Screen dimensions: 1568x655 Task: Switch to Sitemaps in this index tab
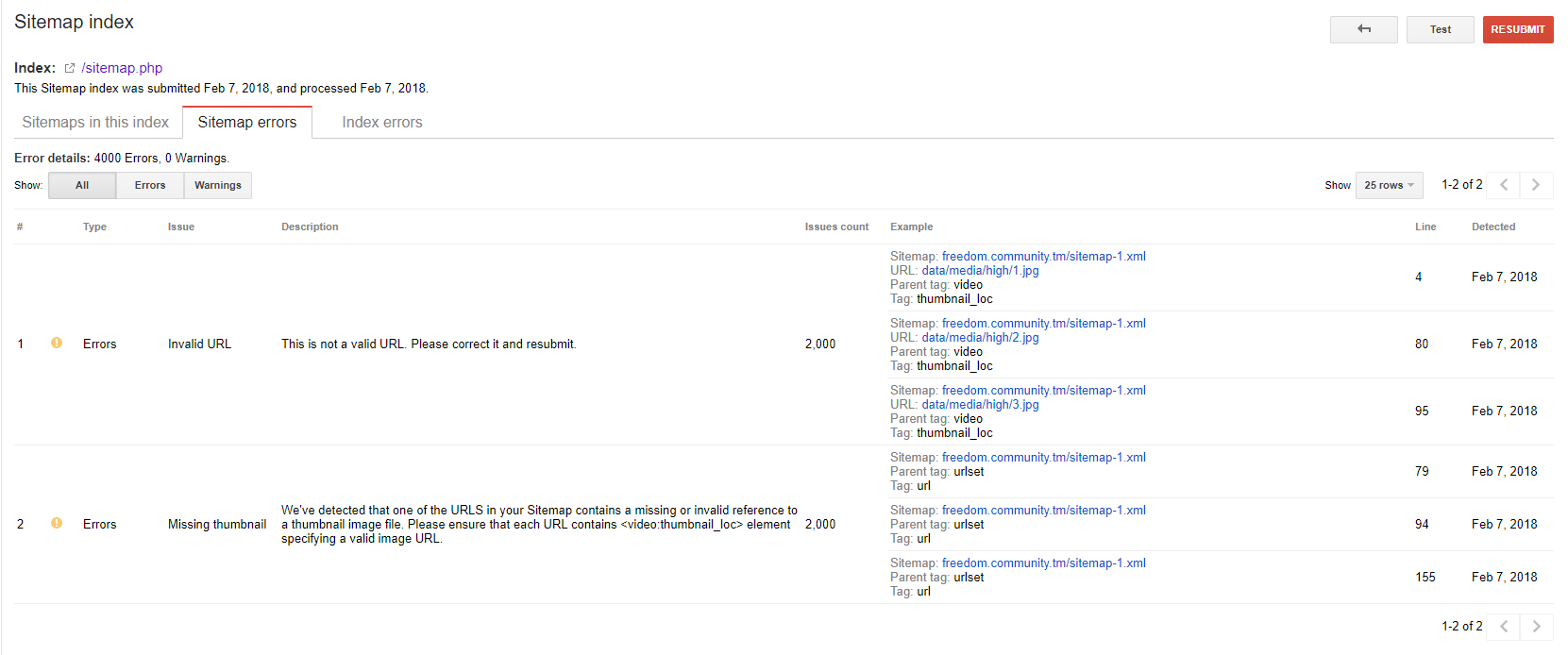[95, 123]
